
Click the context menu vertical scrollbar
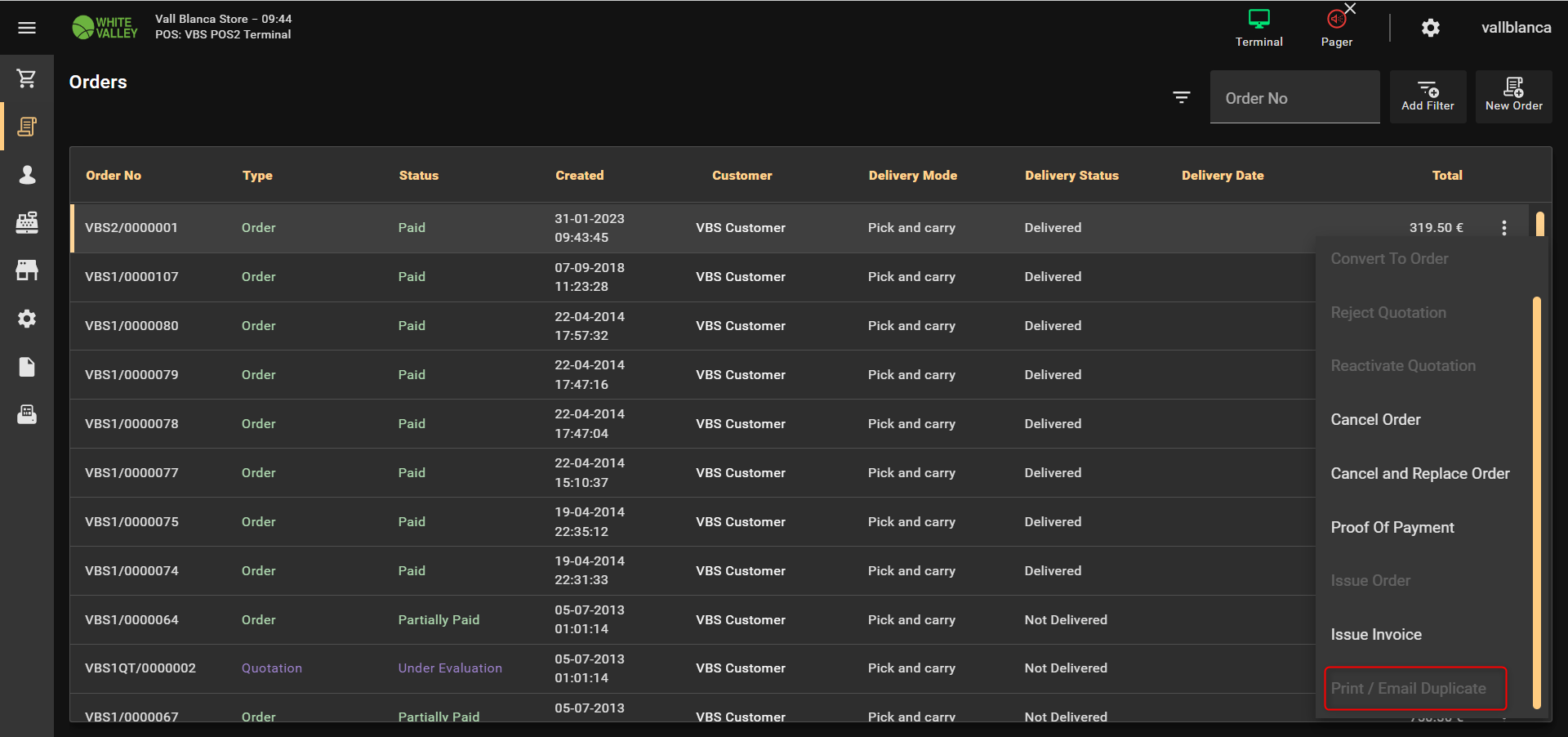(1536, 502)
